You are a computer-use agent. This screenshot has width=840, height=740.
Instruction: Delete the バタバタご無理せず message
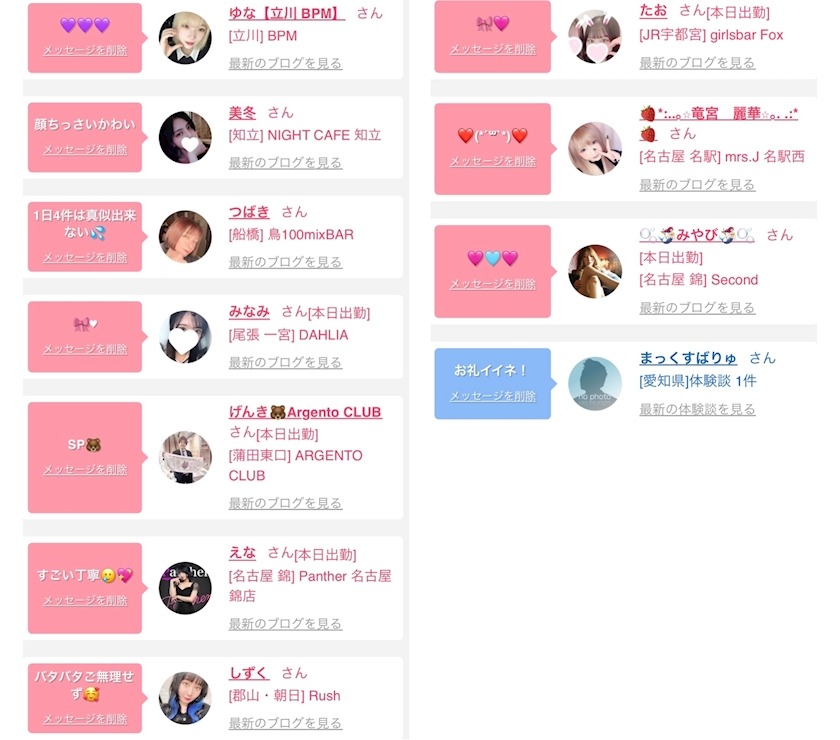pos(85,719)
